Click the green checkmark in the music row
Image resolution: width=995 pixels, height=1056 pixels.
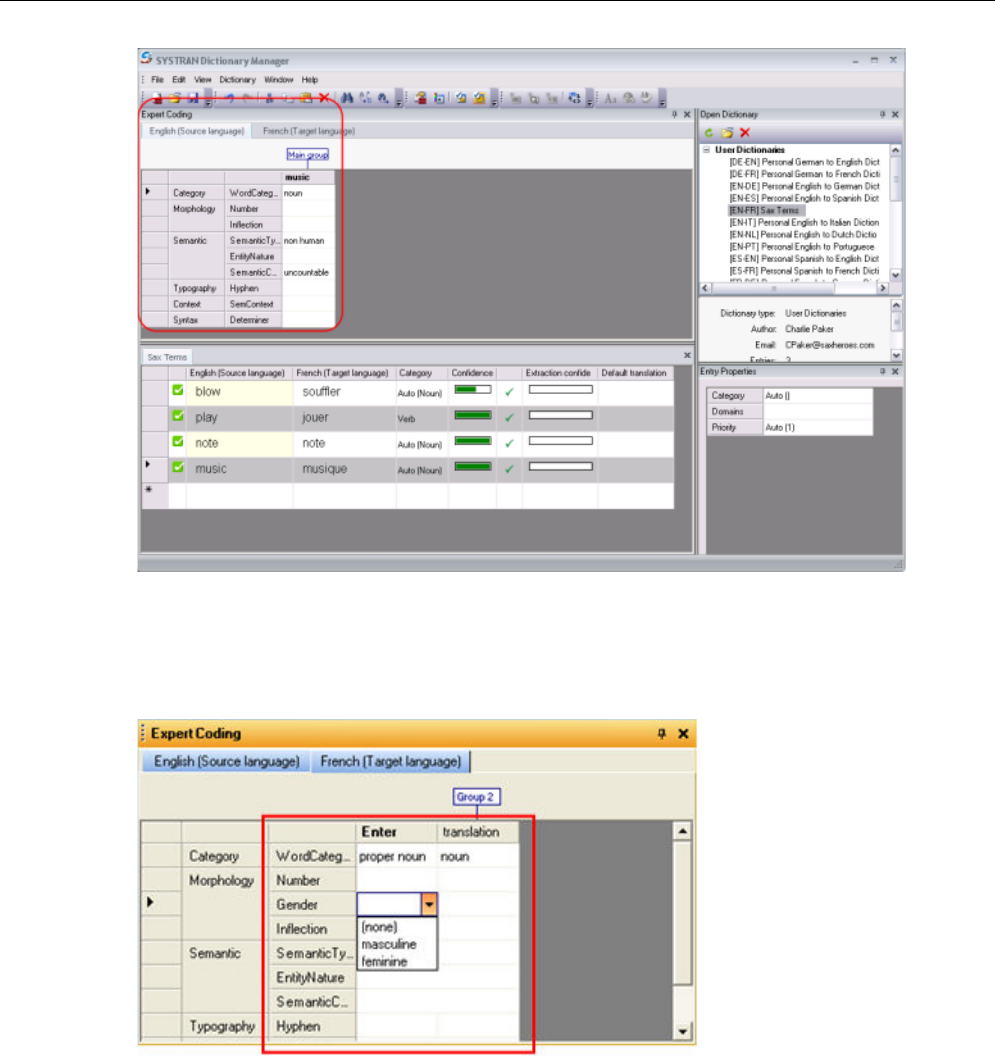(509, 469)
